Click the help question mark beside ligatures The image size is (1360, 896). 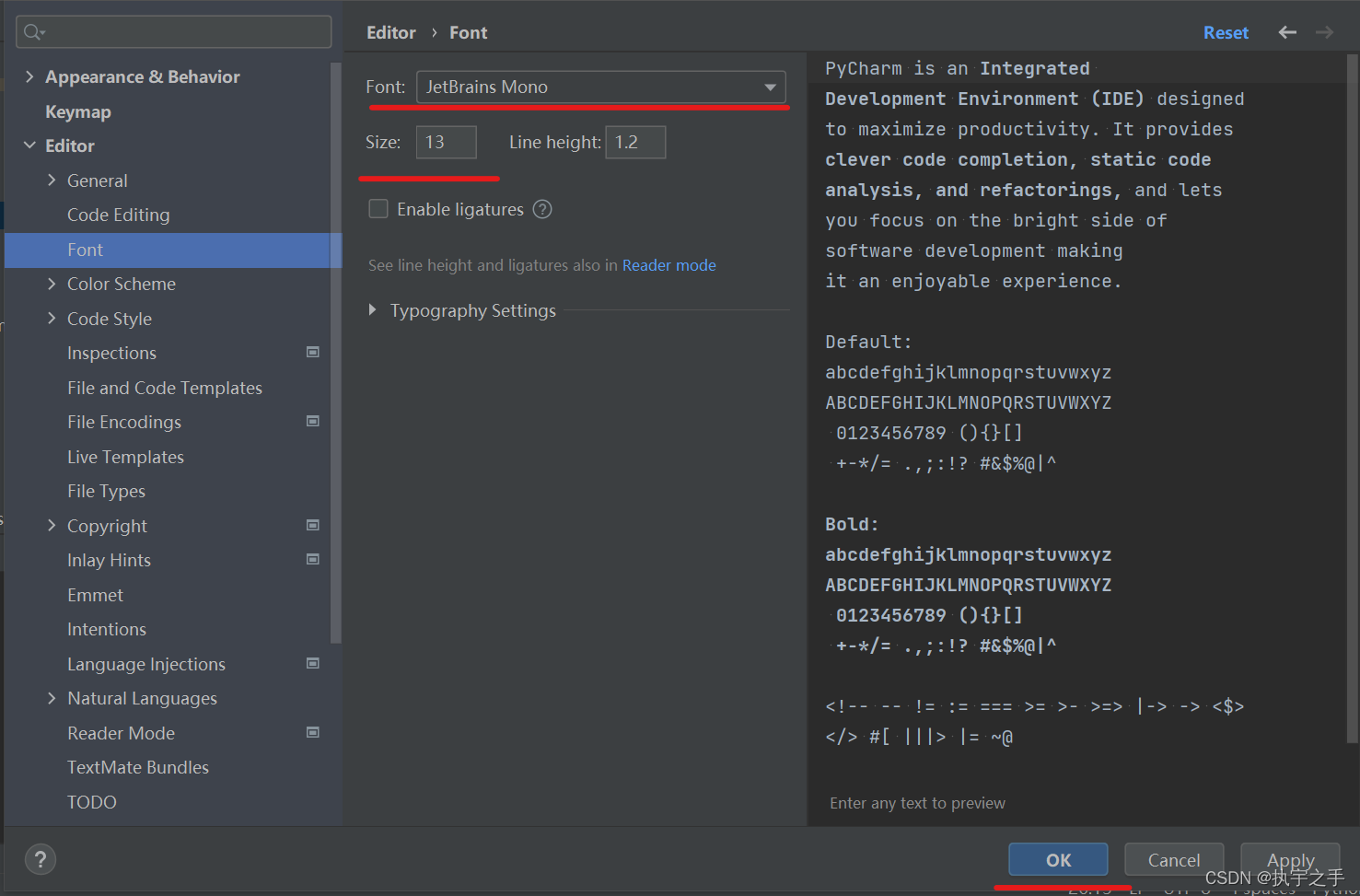coord(542,209)
